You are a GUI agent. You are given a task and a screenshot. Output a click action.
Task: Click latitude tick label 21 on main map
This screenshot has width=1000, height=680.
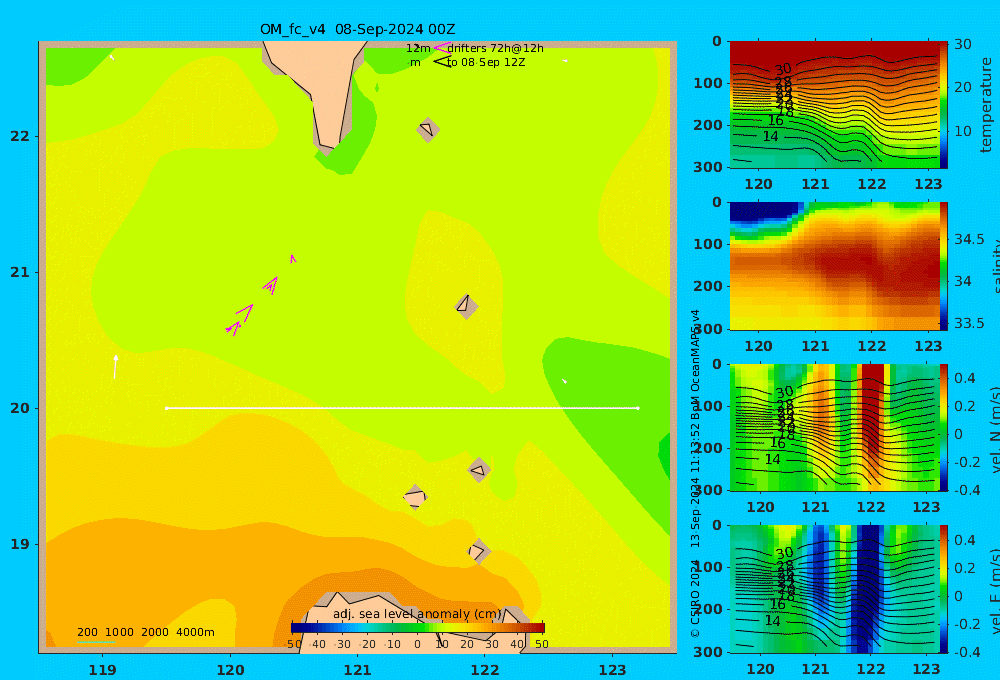point(20,272)
